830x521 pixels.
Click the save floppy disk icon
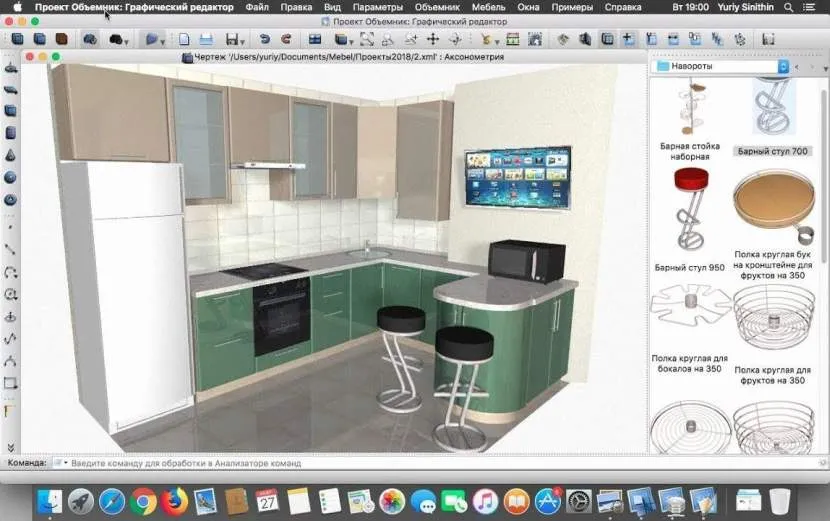point(231,40)
